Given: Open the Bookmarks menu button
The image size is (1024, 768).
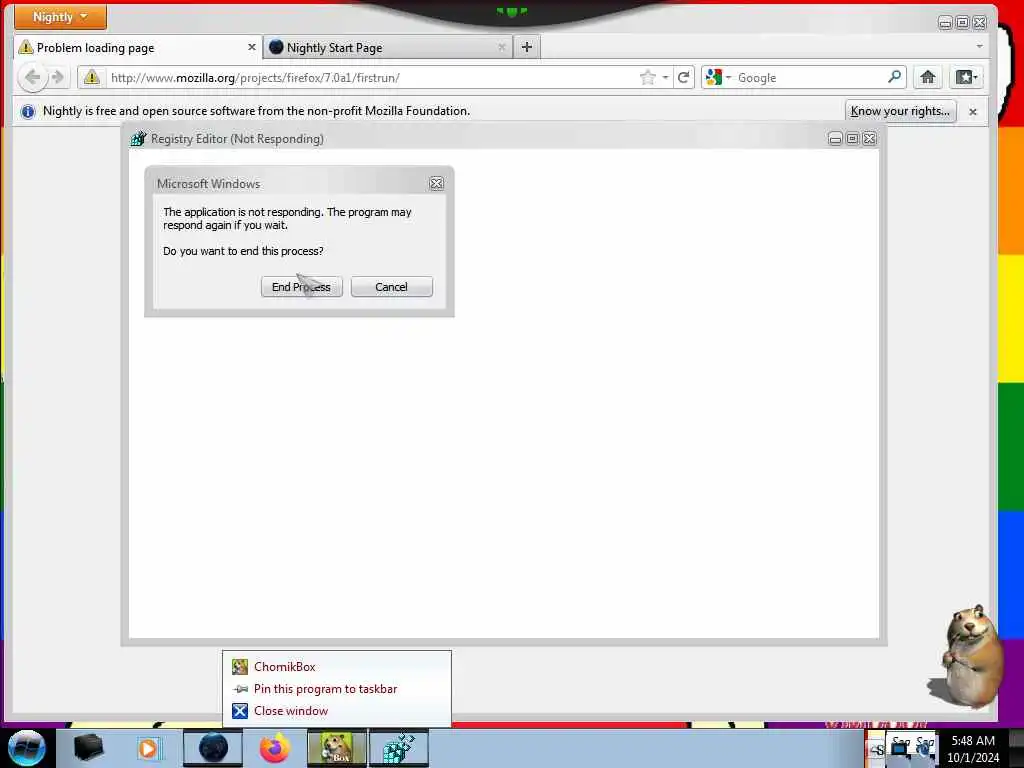Looking at the screenshot, I should click(966, 78).
